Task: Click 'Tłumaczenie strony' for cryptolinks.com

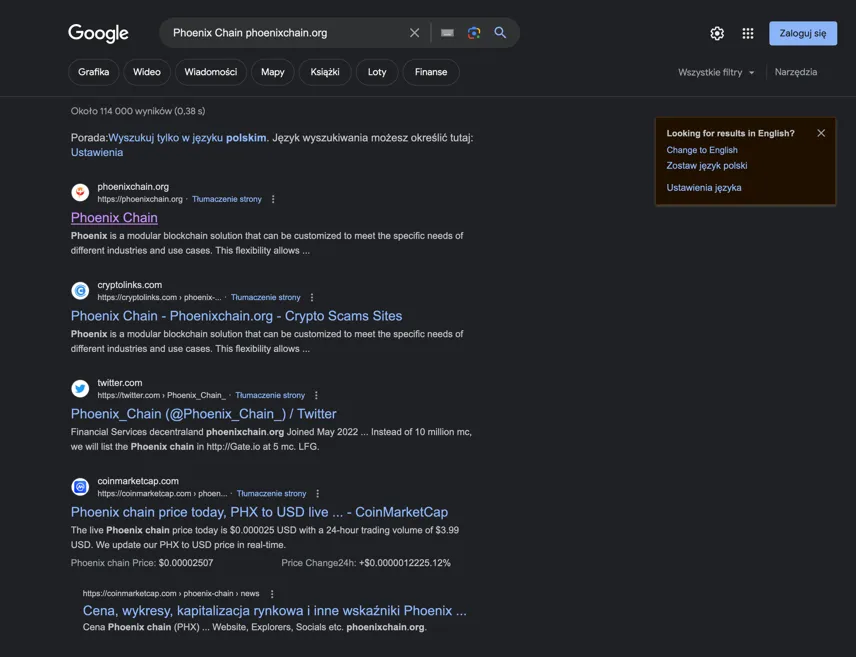Action: [x=265, y=298]
